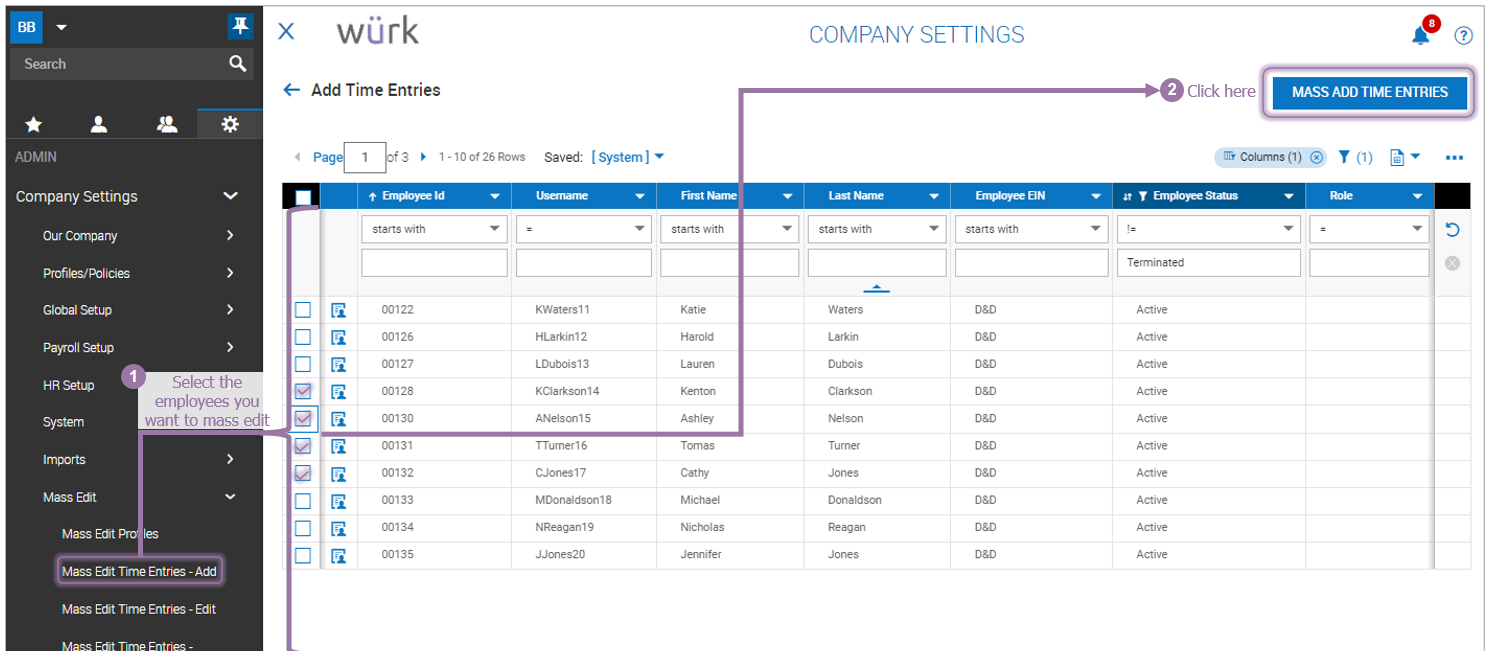Click the pin sidebar icon
1491x651 pixels.
240,27
